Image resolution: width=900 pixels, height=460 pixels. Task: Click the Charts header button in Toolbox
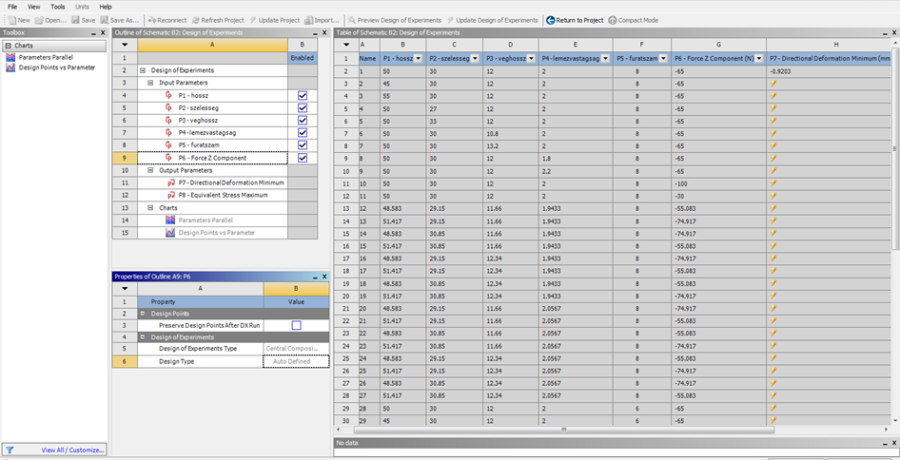(x=55, y=45)
